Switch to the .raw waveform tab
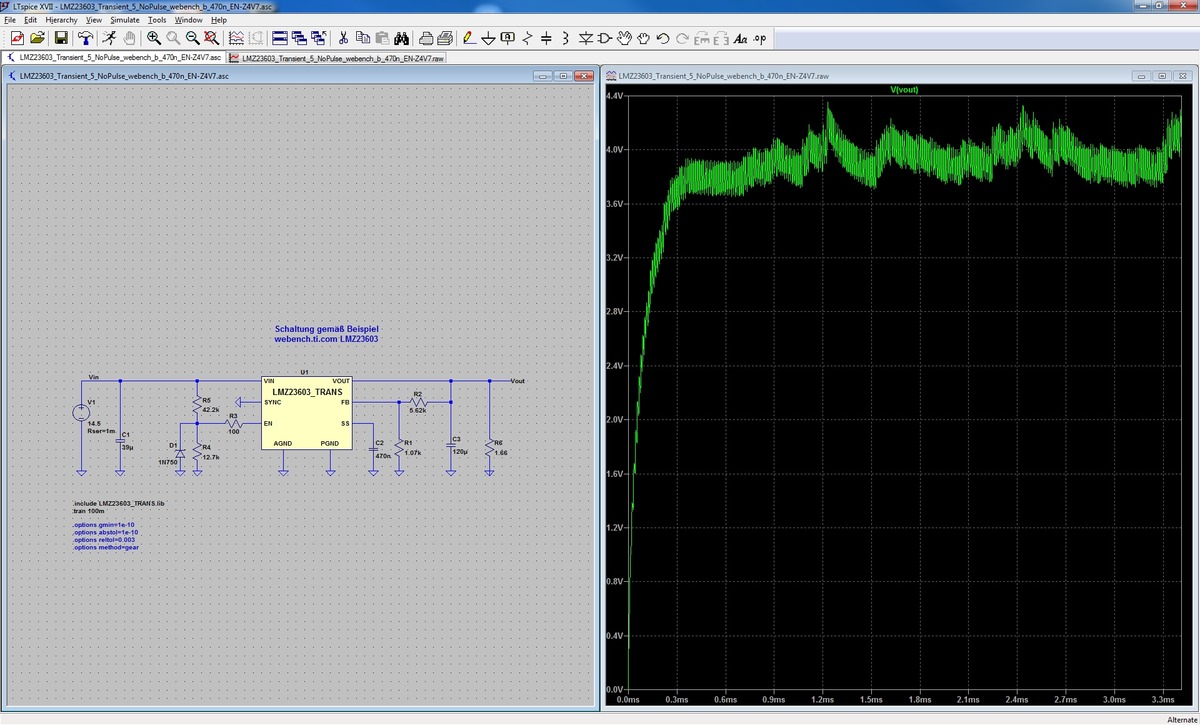 tap(337, 58)
